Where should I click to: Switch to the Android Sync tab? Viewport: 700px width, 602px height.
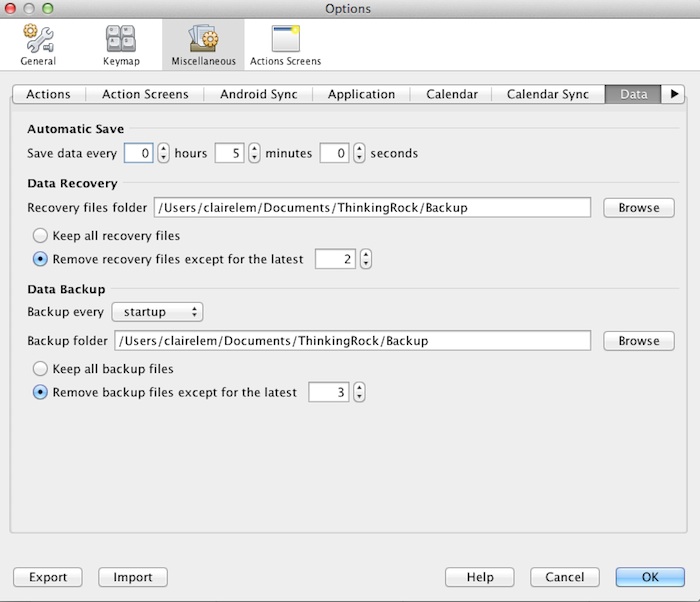[x=258, y=94]
